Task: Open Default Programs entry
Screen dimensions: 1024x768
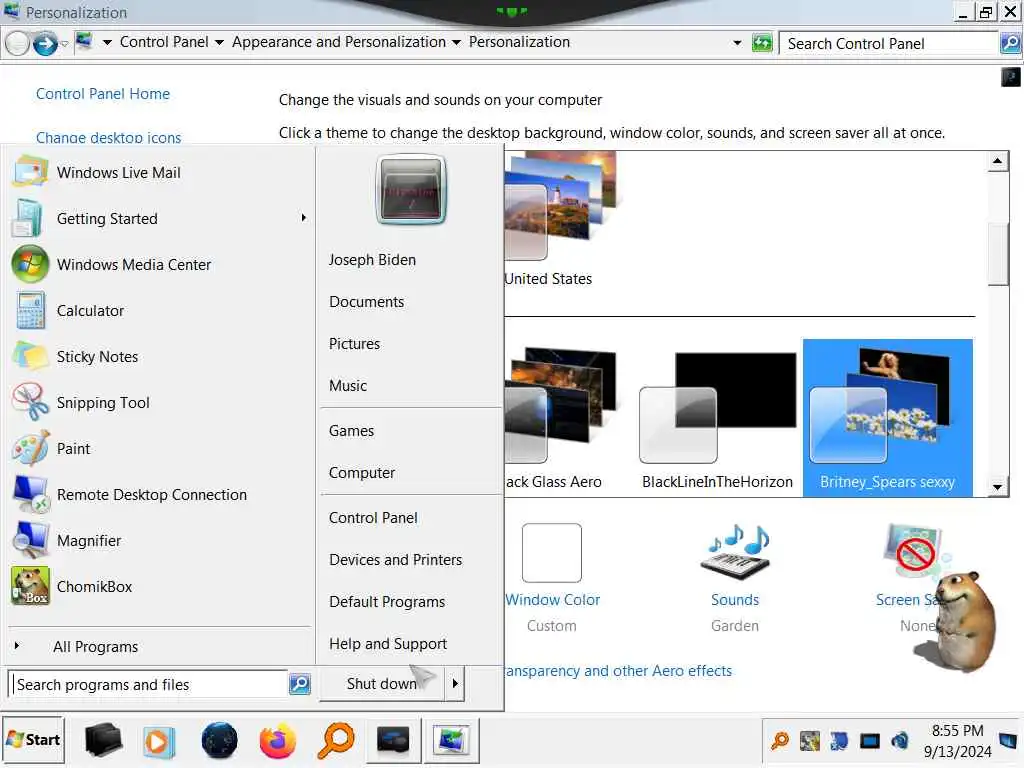Action: pos(387,602)
